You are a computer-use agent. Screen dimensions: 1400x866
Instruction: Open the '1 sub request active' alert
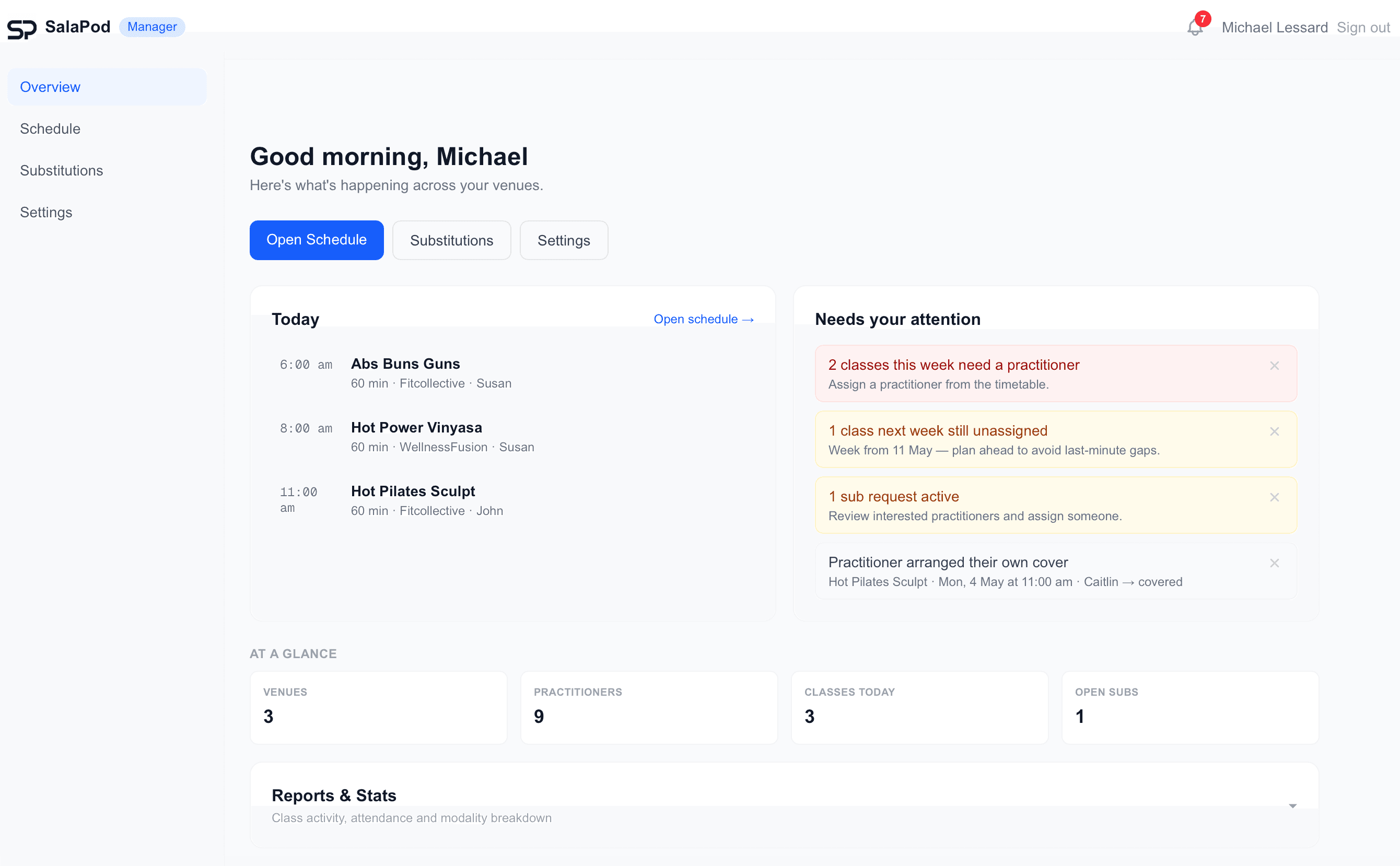click(1055, 505)
